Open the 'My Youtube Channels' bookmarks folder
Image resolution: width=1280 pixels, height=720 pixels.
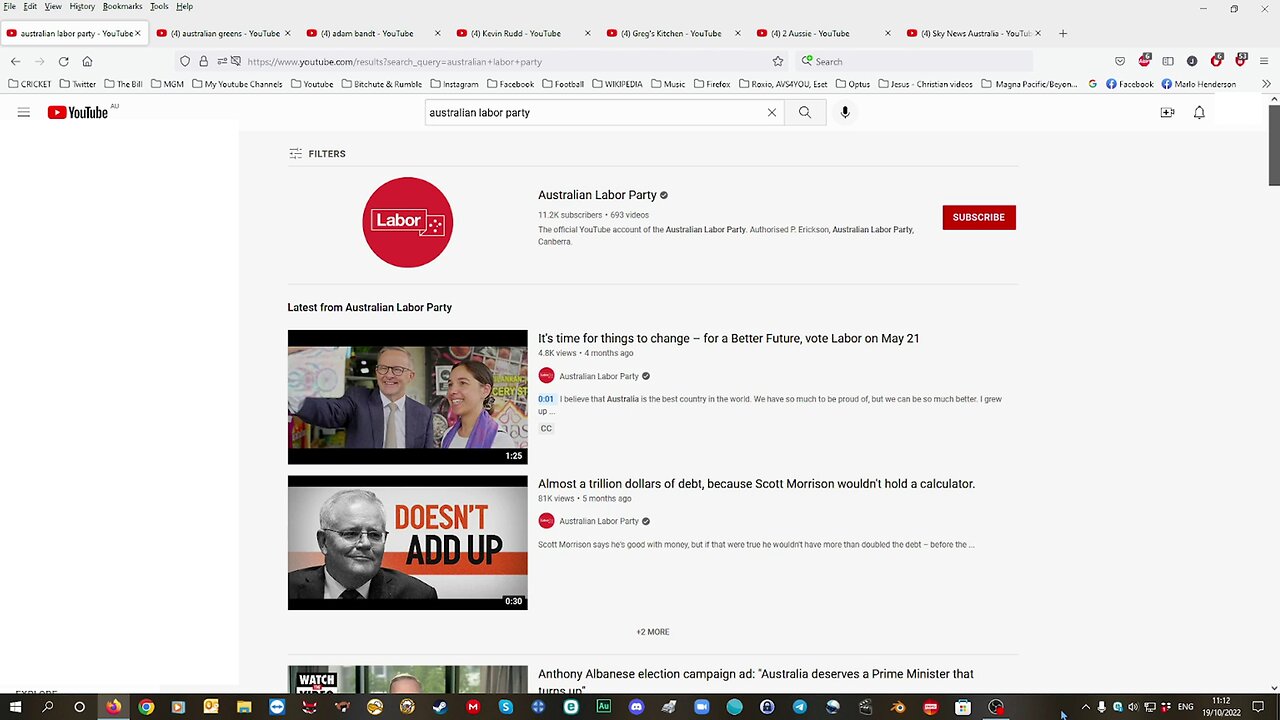[237, 84]
